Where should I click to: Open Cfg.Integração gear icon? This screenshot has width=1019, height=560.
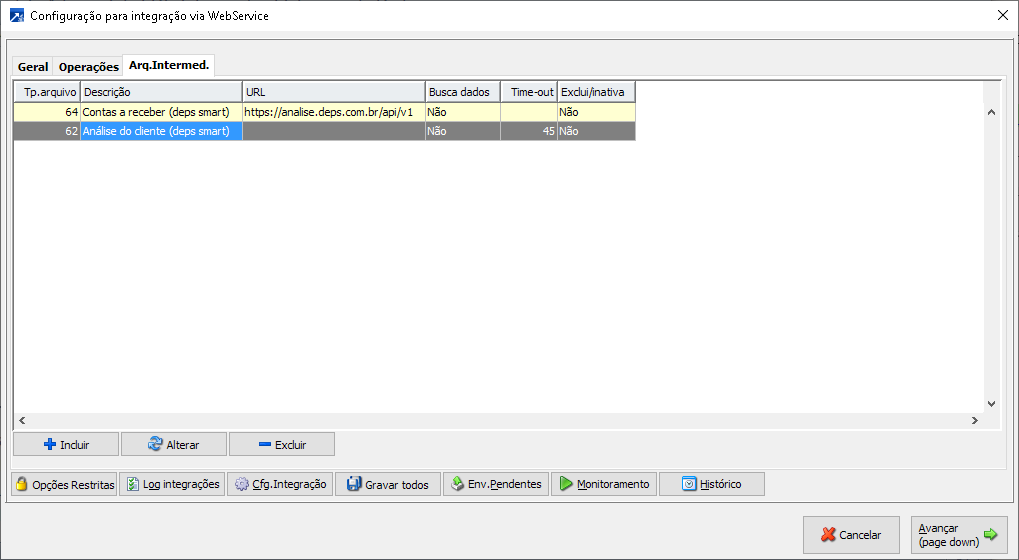pyautogui.click(x=242, y=484)
